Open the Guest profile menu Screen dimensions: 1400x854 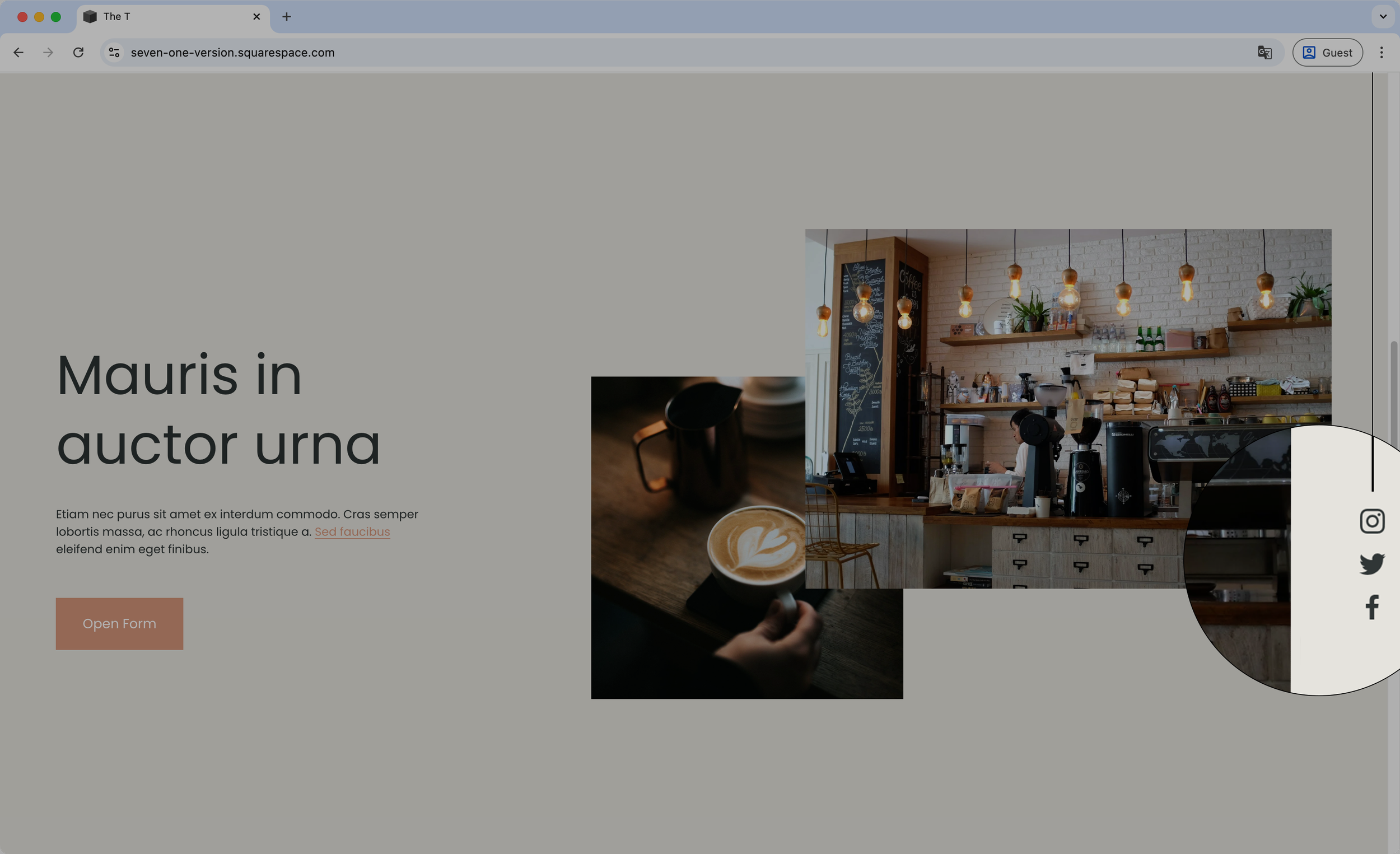tap(1327, 52)
